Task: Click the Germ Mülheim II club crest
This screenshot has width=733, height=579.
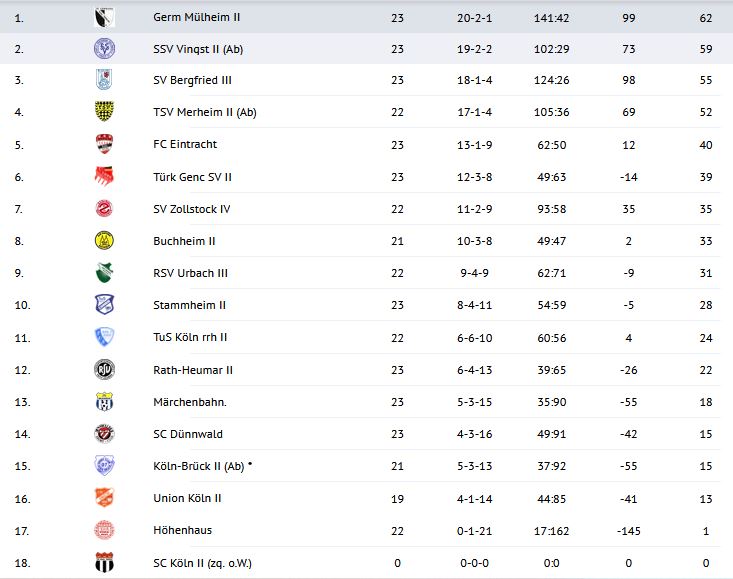Action: [104, 17]
